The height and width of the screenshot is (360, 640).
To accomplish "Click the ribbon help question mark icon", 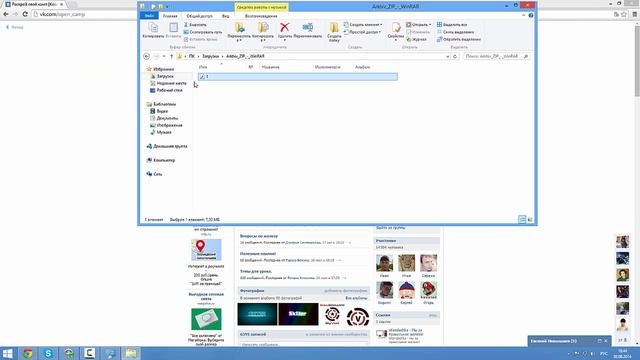I will (531, 16).
